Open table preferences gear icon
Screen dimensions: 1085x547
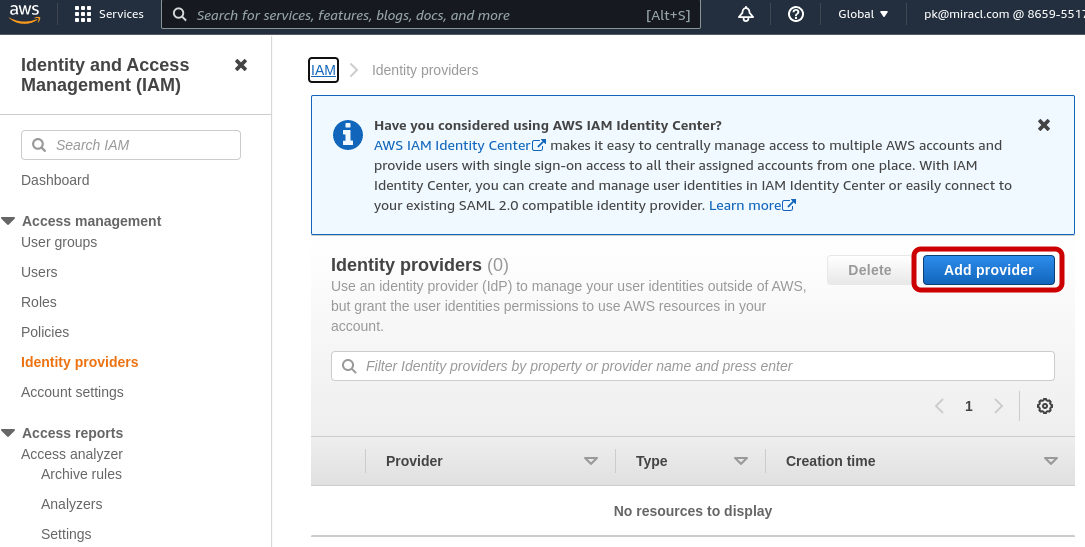[x=1045, y=406]
